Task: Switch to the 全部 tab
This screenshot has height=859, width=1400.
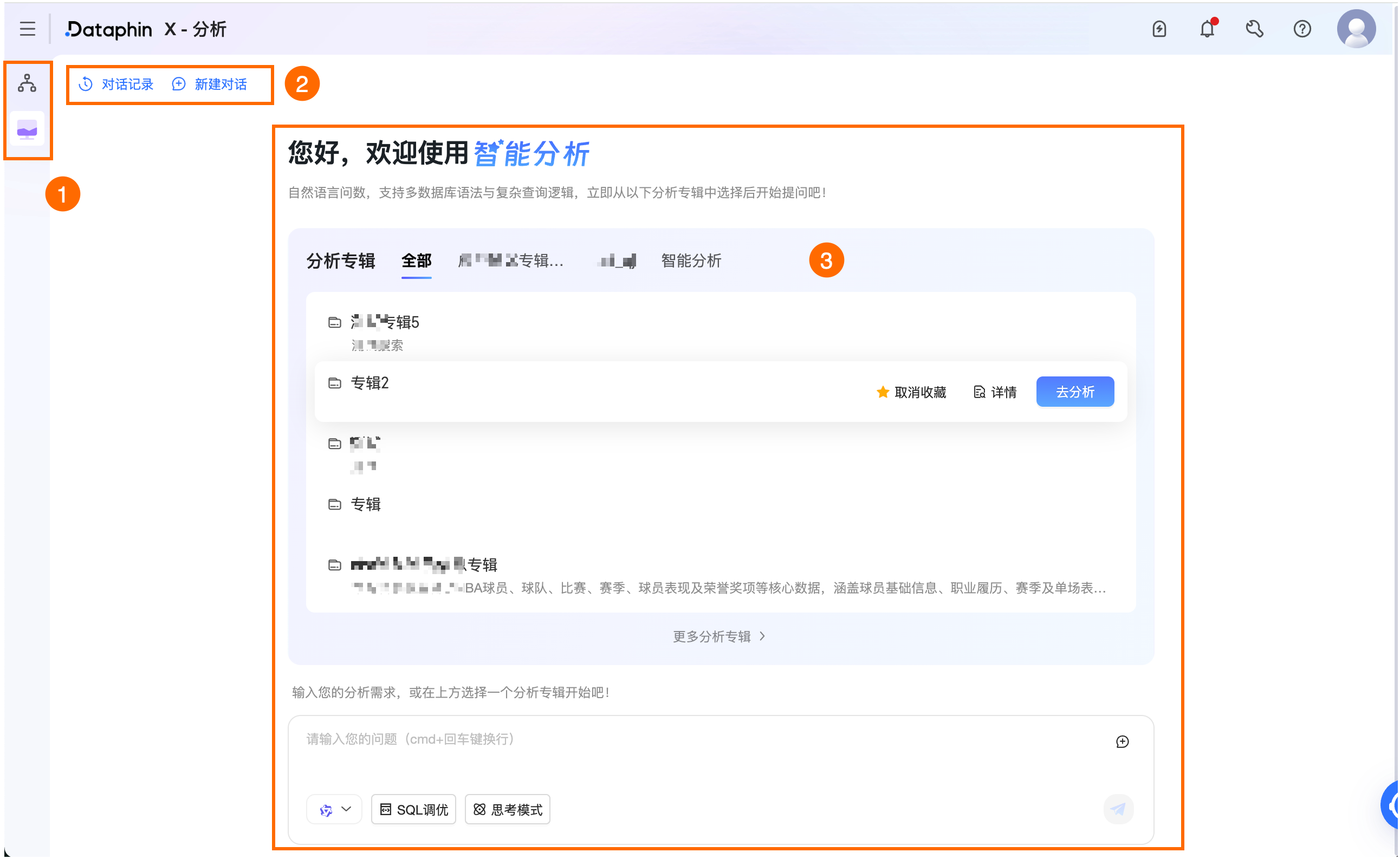Action: (416, 261)
